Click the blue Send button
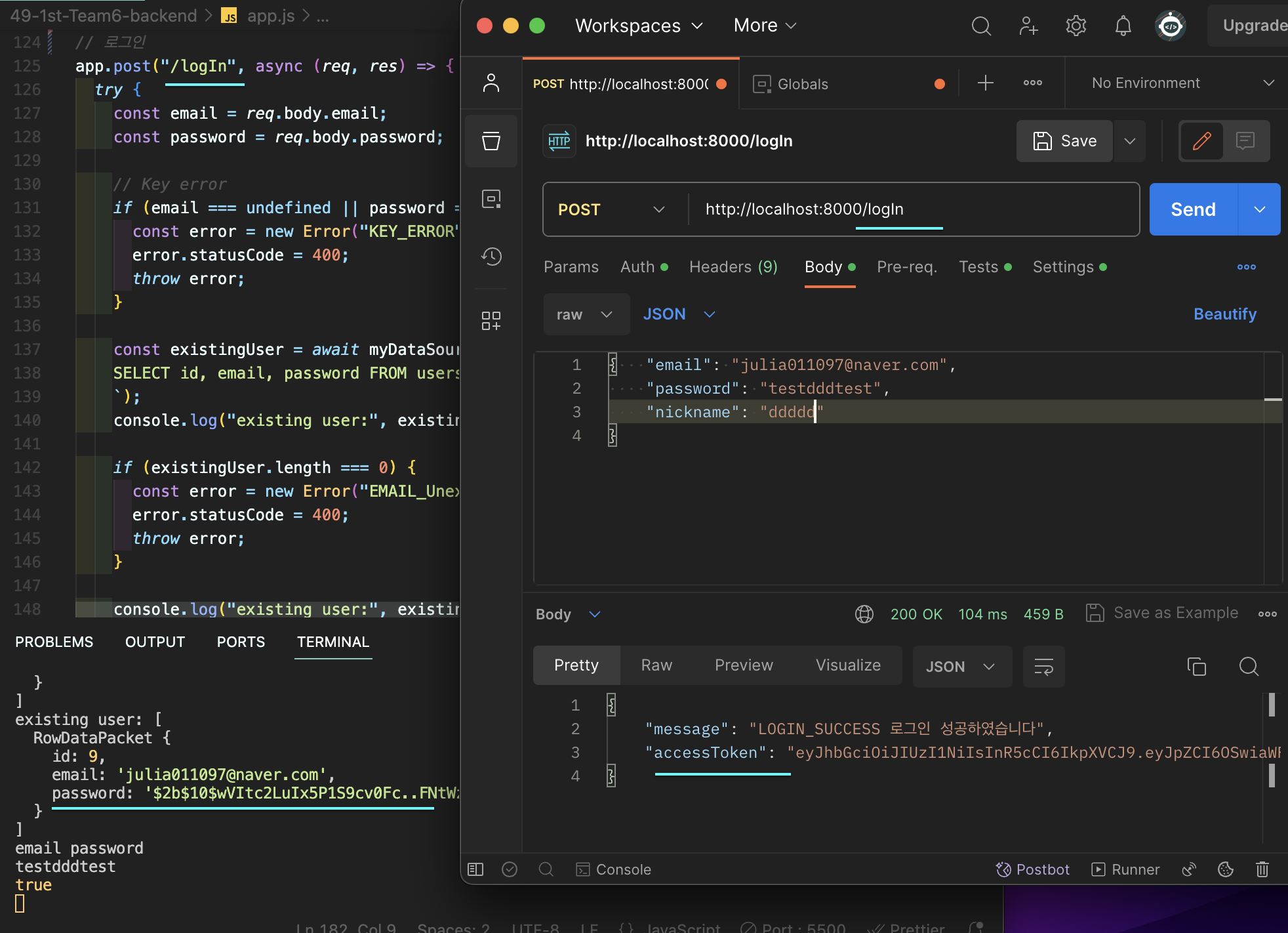This screenshot has width=1288, height=933. coord(1193,209)
